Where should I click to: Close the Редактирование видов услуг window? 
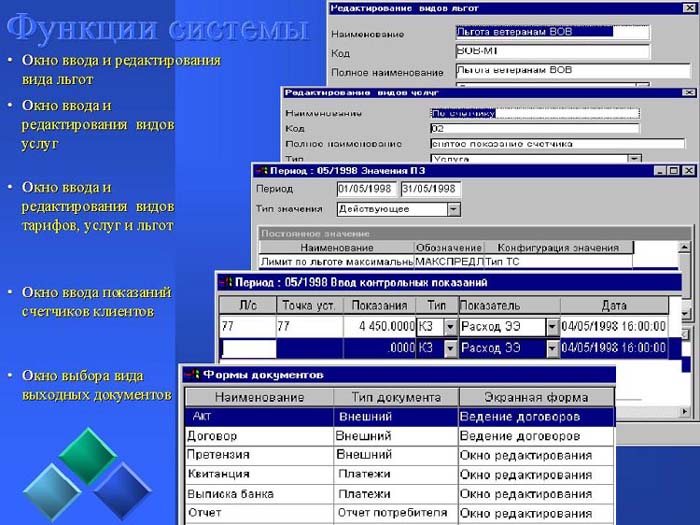[688, 93]
